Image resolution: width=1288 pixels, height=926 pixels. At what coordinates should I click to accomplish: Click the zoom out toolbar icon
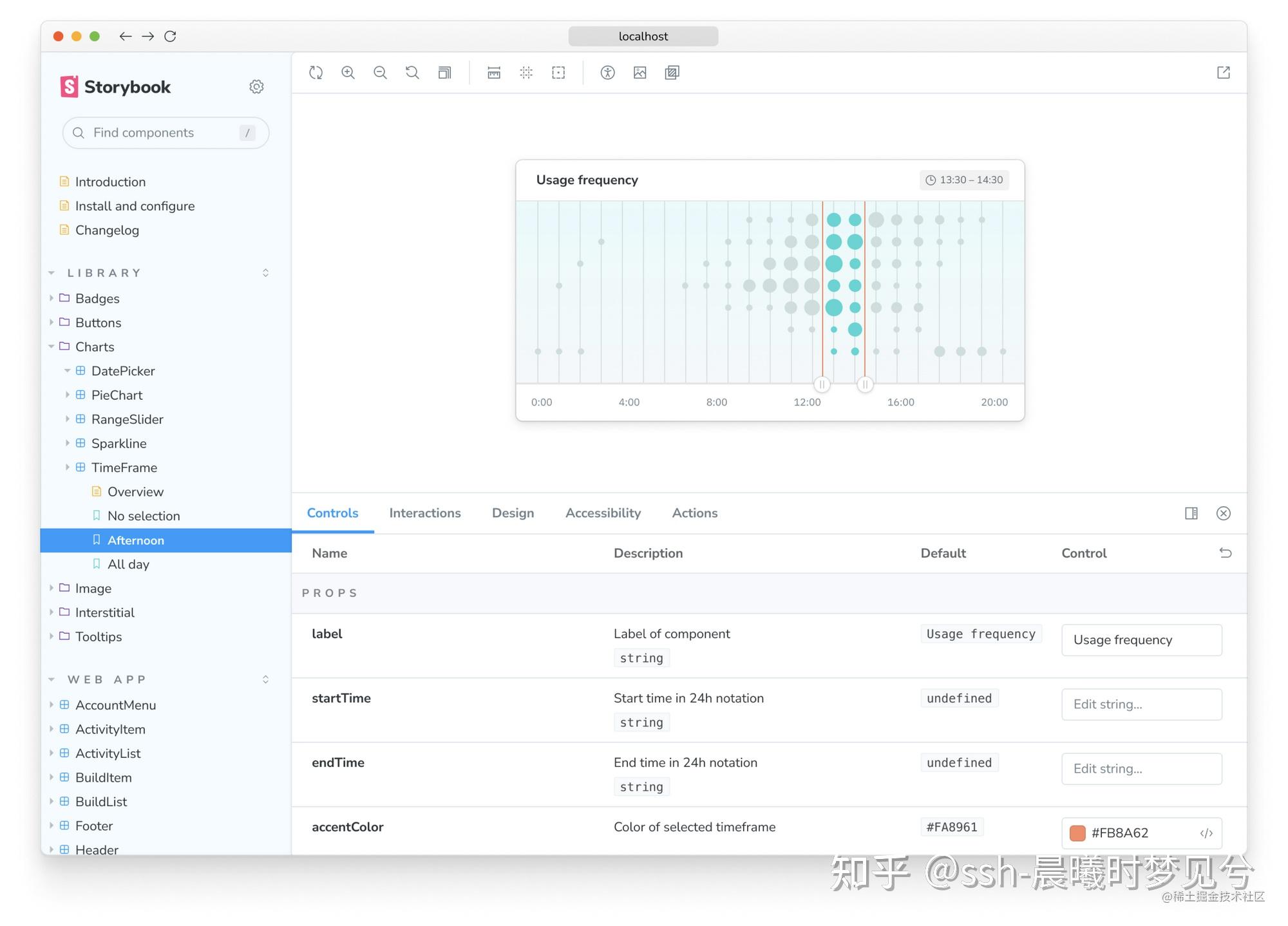click(x=380, y=73)
